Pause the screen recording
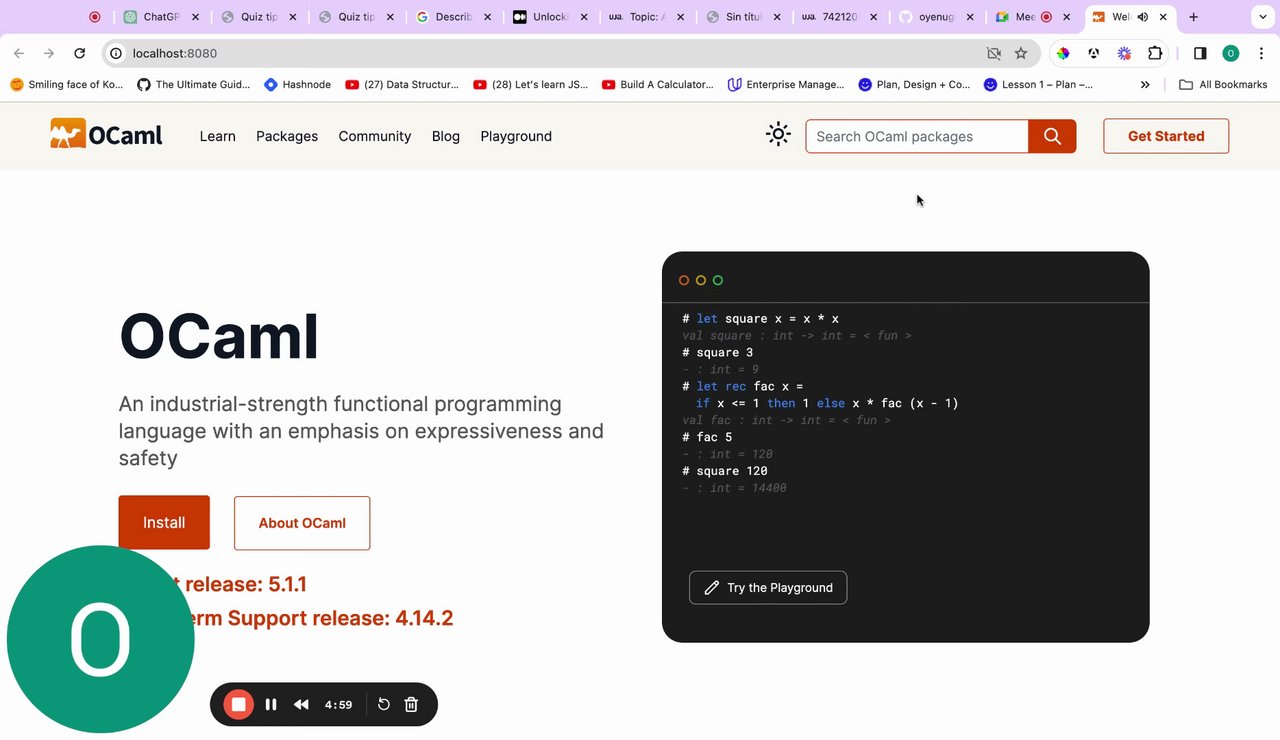Screen dimensions: 1280x740 271,704
